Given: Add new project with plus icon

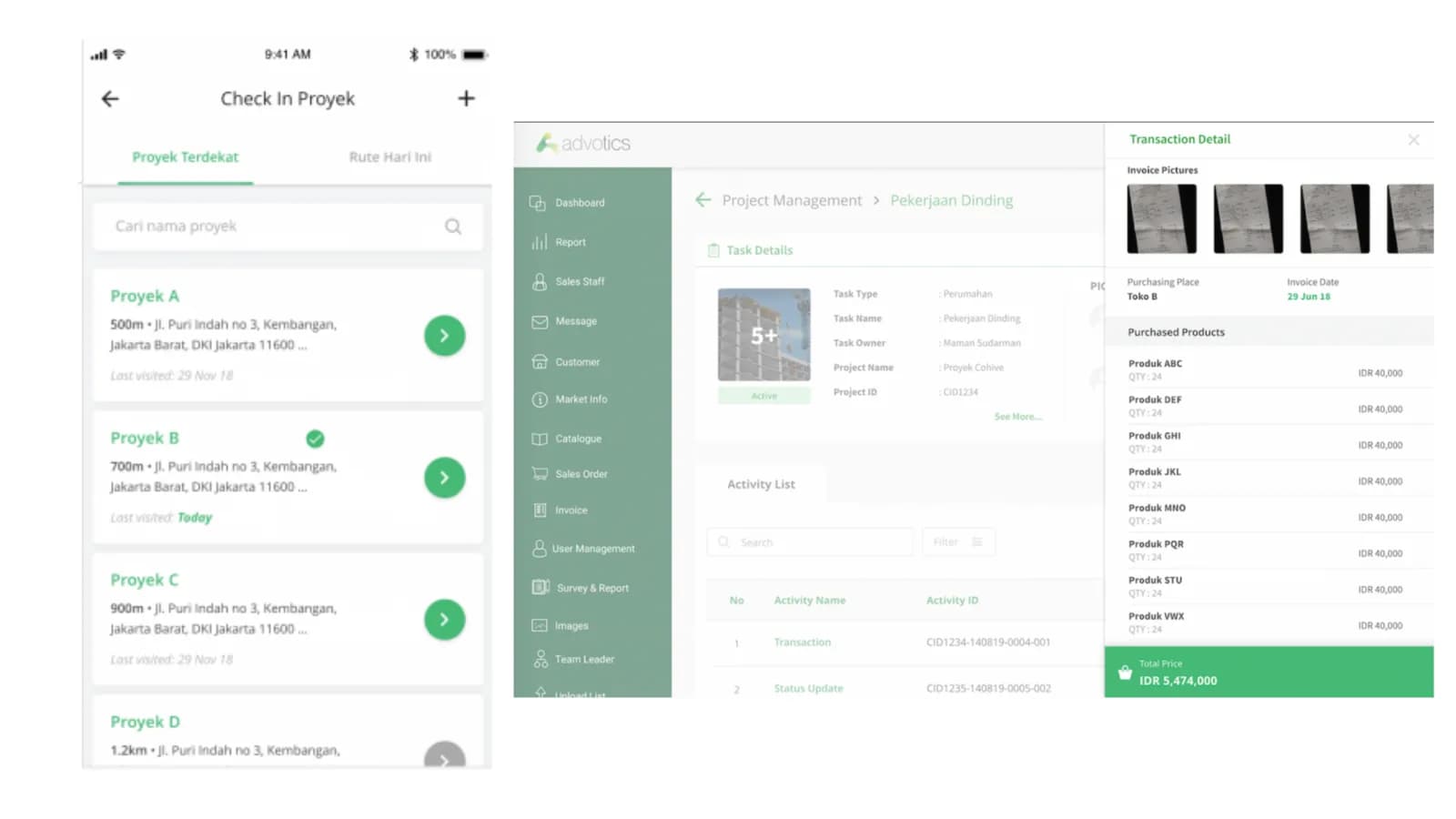Looking at the screenshot, I should (x=466, y=98).
